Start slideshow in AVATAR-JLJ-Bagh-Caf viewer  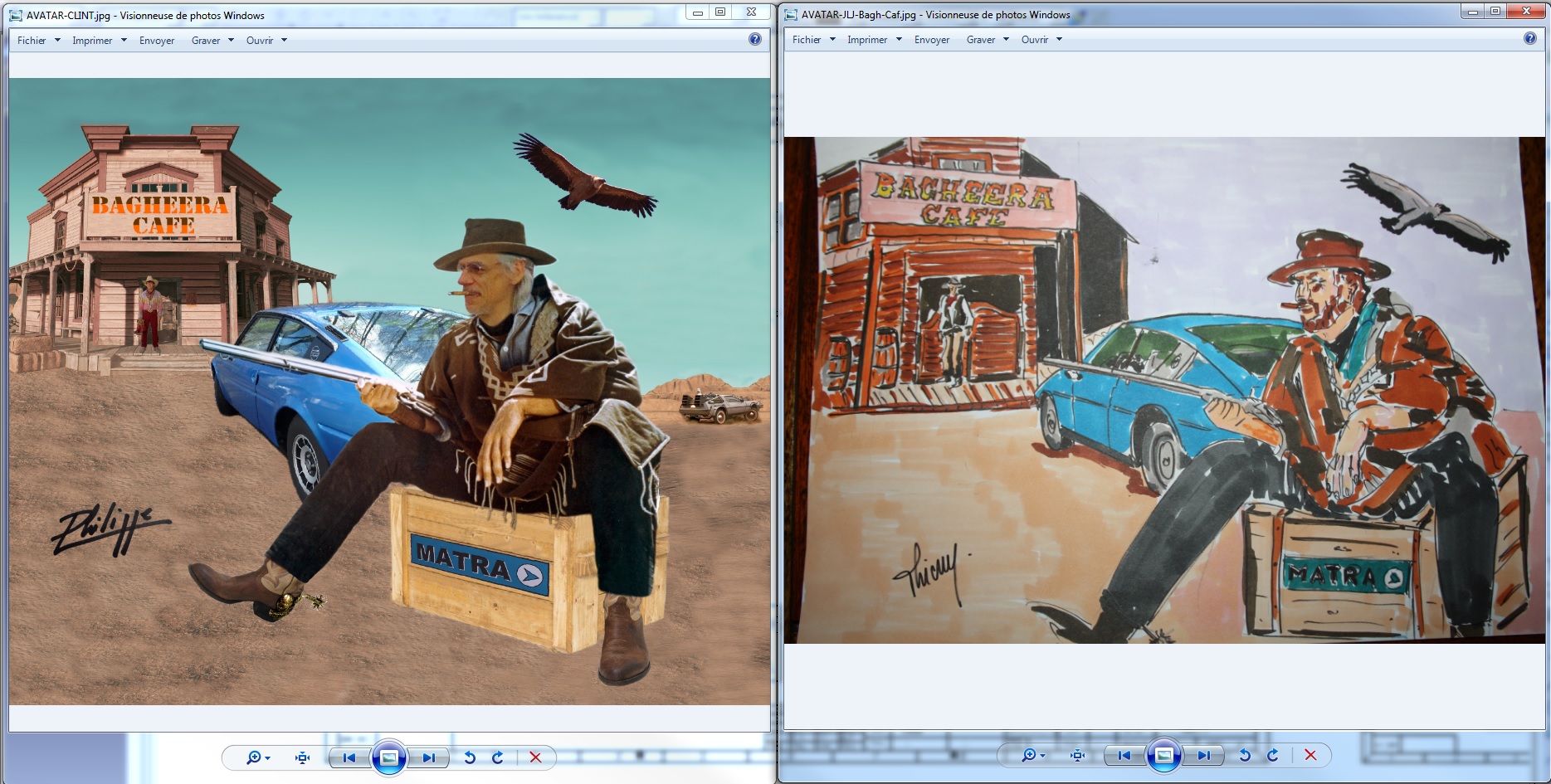click(x=1163, y=755)
